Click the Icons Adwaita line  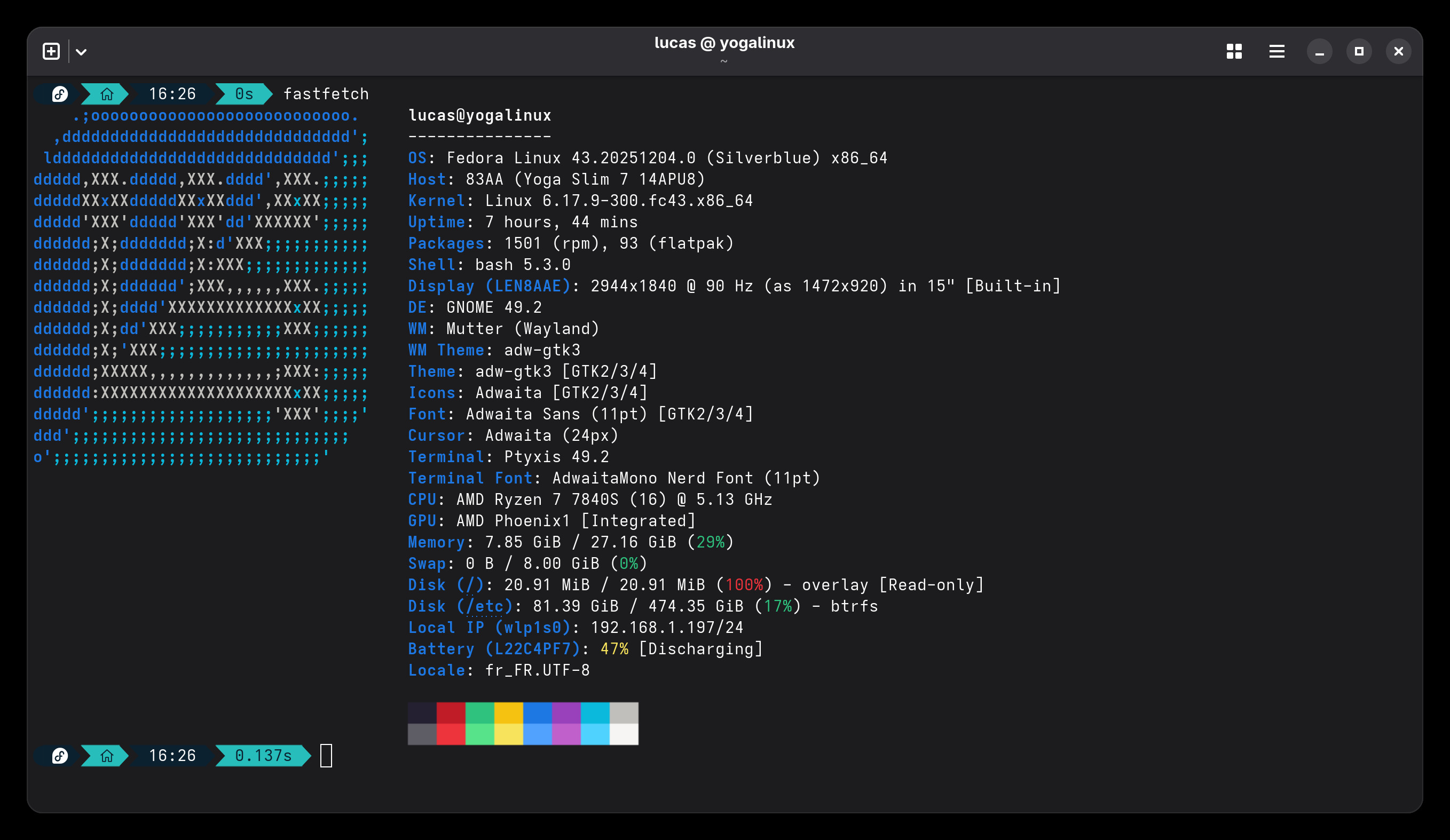pos(527,393)
